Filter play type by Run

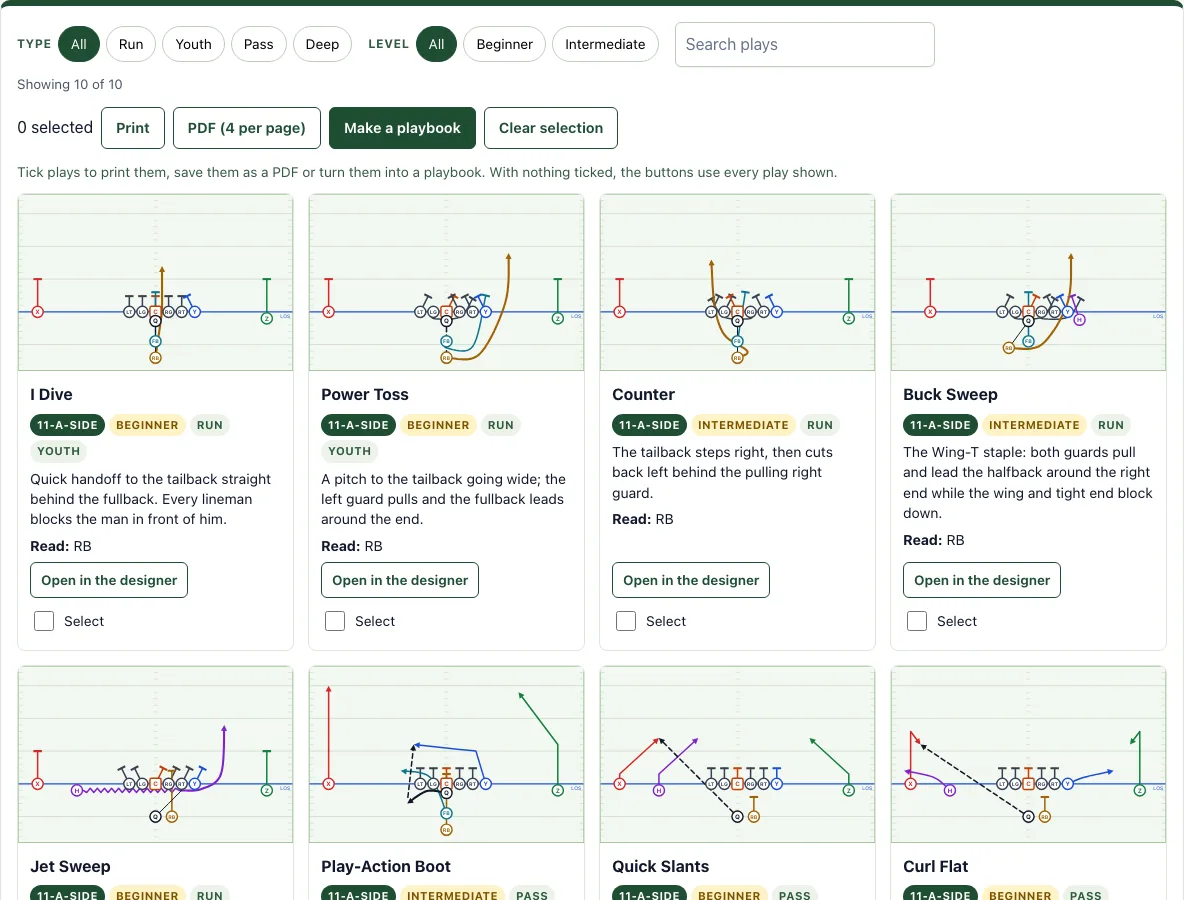[x=131, y=45]
